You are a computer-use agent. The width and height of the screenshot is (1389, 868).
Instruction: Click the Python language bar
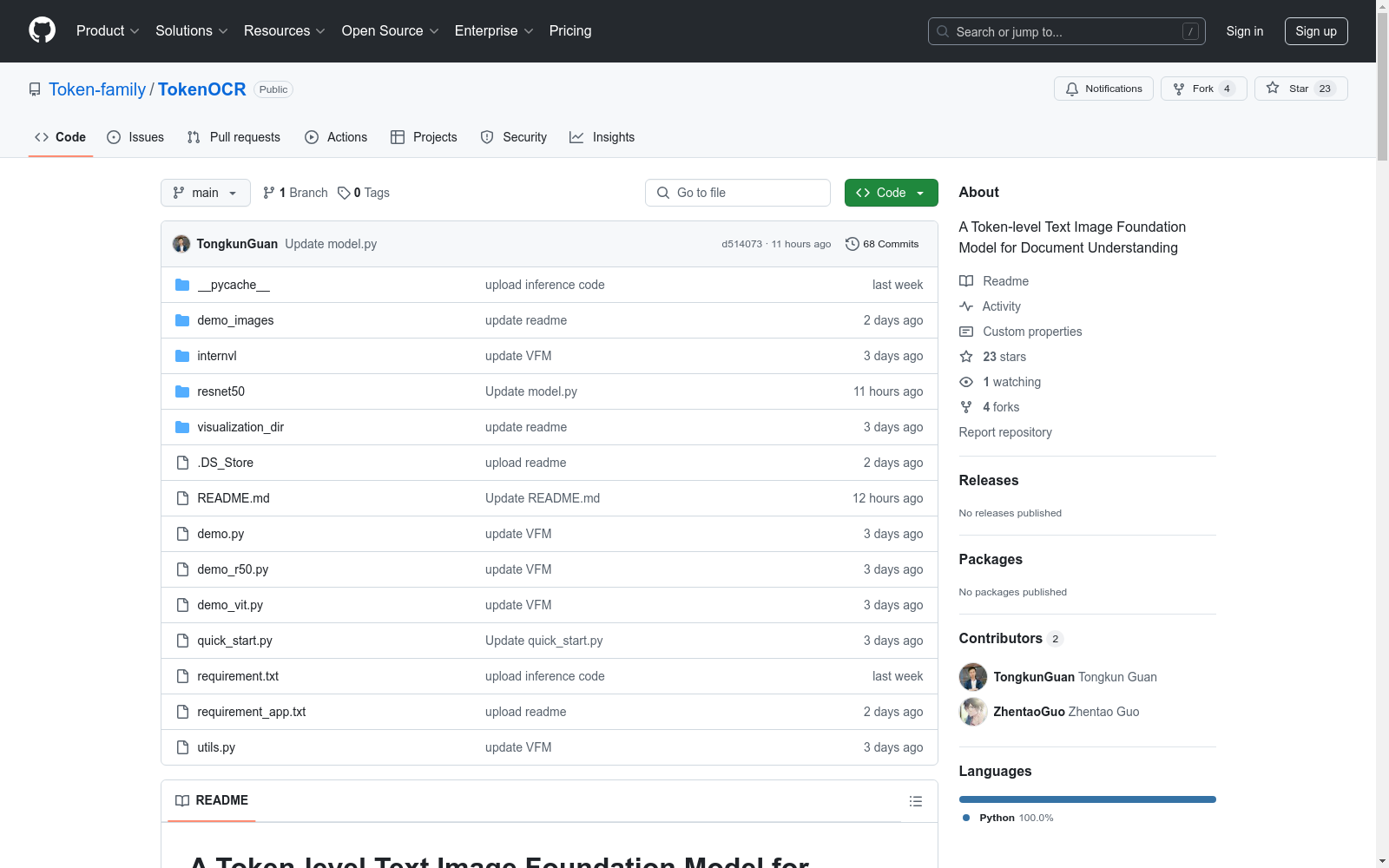click(1088, 799)
